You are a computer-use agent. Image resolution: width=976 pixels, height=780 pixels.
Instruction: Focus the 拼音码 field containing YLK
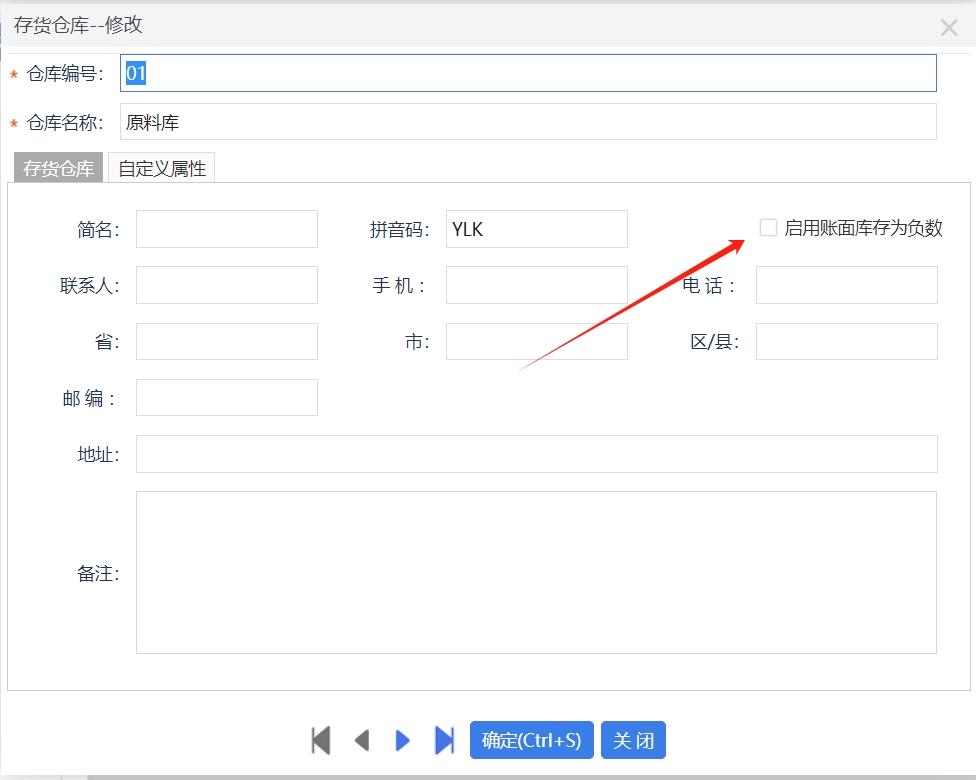[x=537, y=229]
